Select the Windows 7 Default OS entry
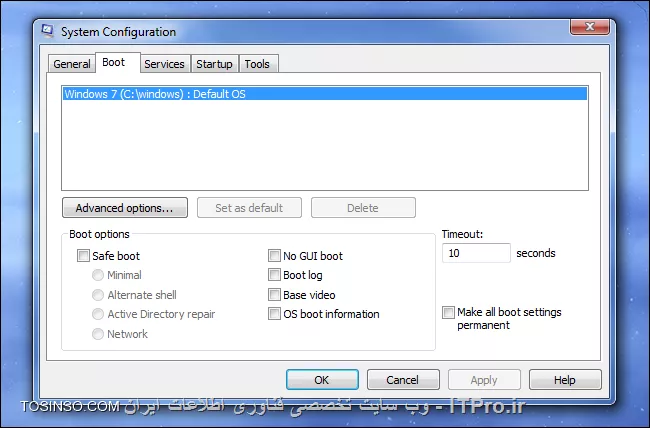 pyautogui.click(x=325, y=94)
